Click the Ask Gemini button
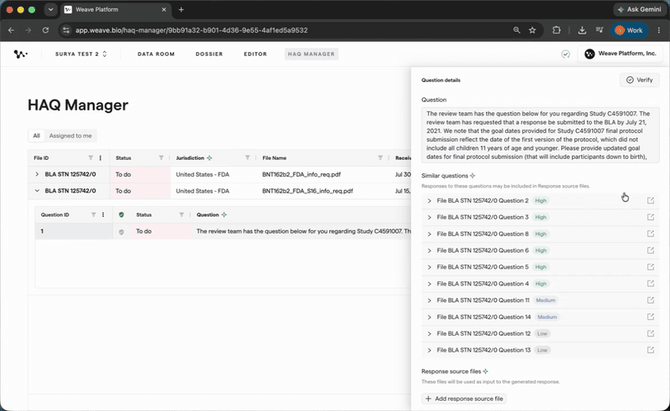The height and width of the screenshot is (411, 670). pos(640,9)
